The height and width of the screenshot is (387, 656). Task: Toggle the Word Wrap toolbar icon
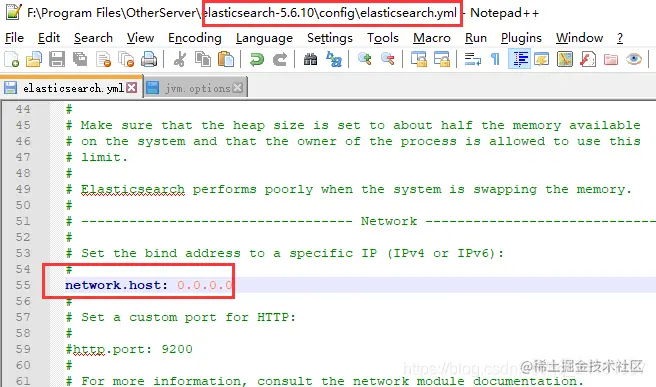[473, 59]
